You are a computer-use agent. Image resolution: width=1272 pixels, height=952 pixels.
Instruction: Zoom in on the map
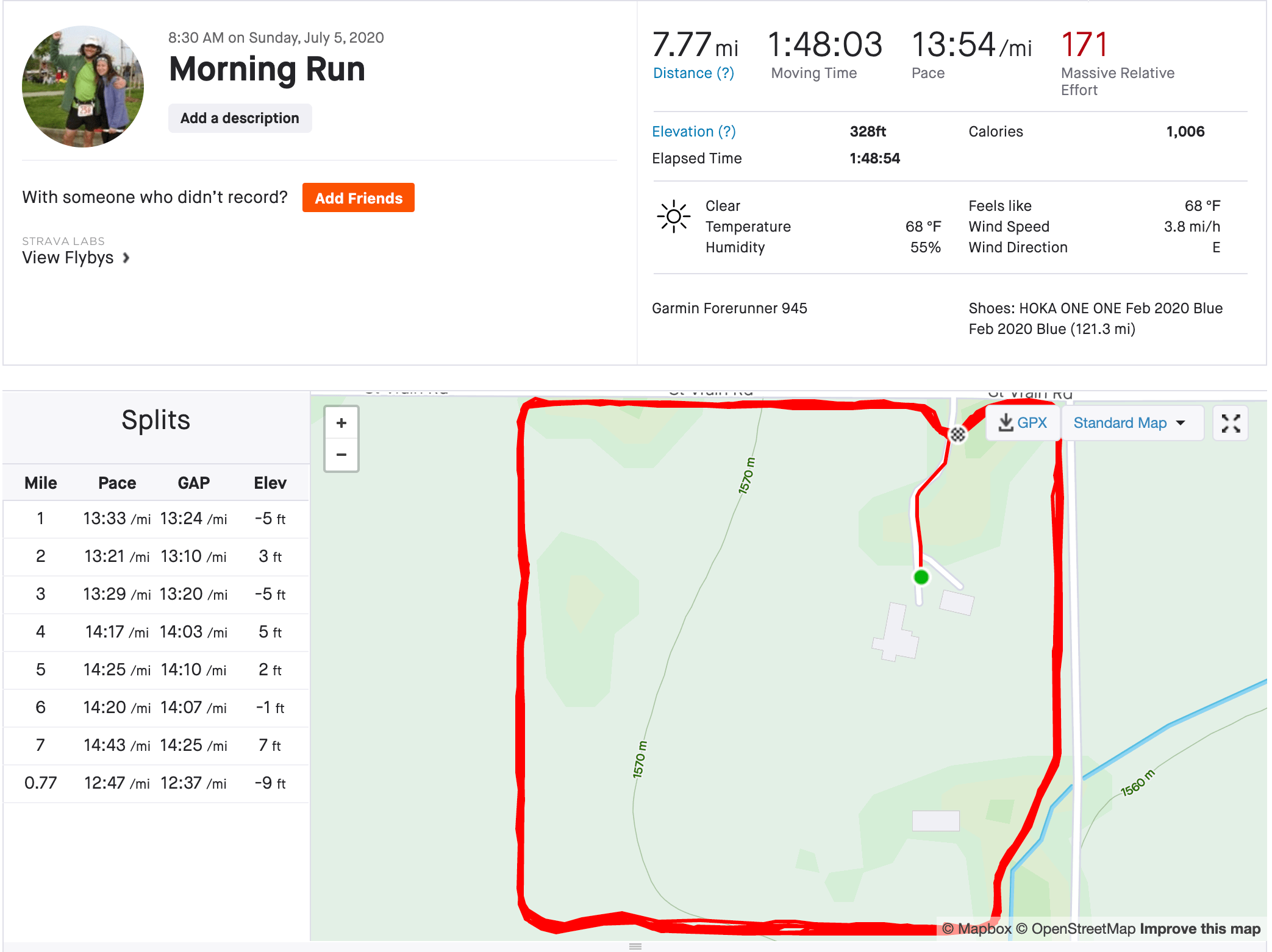(341, 423)
